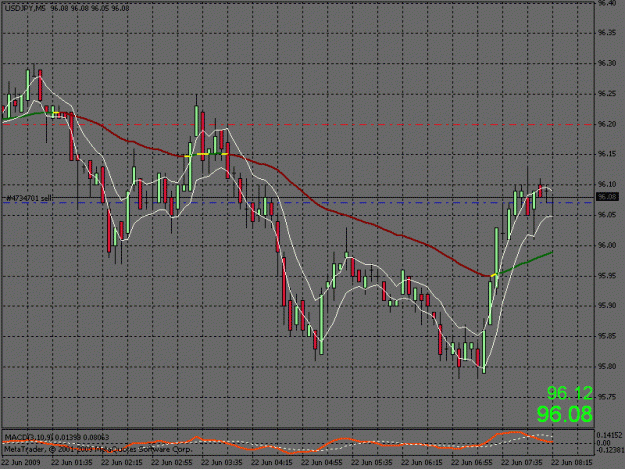
Task: Click the 22 Jun 03:35 time label
Action: coord(222,463)
